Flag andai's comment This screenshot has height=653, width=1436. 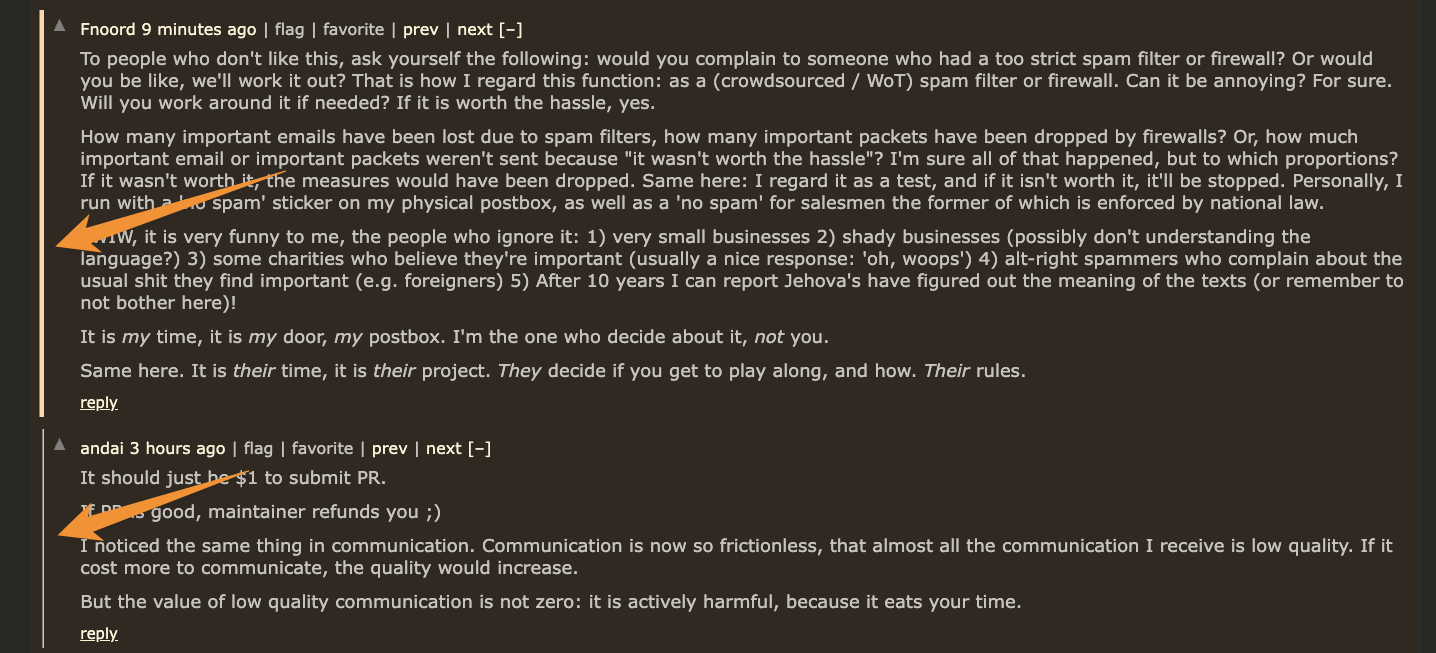pos(258,449)
